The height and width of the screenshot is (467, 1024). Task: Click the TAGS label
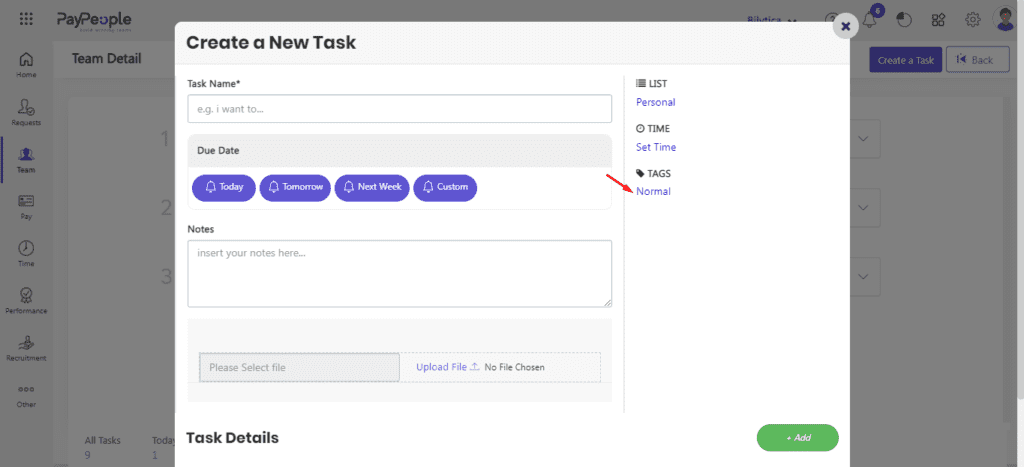click(x=654, y=173)
